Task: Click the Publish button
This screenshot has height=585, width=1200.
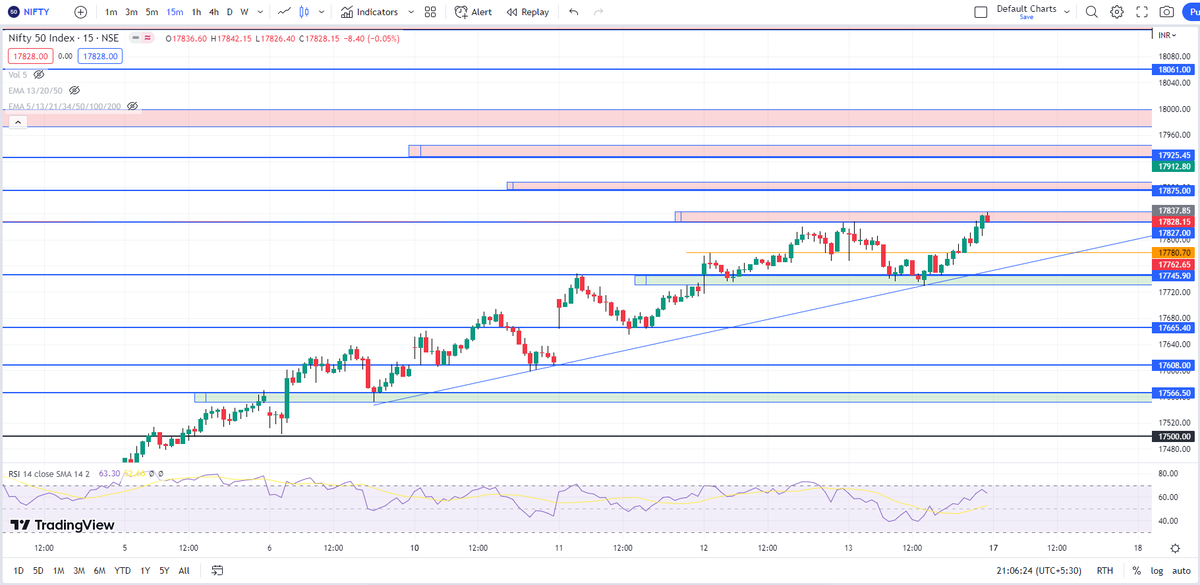Action: (x=1192, y=12)
